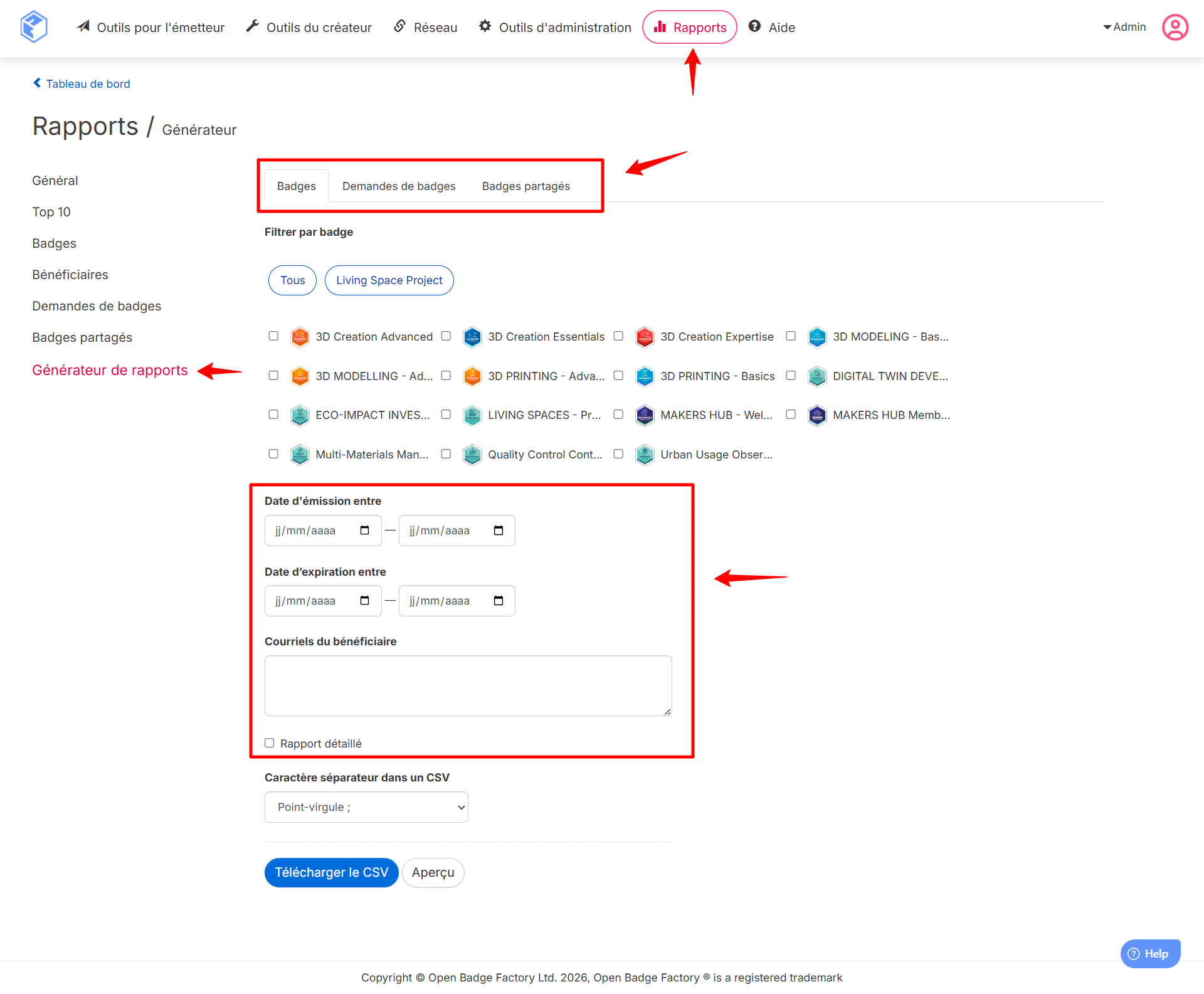
Task: Enable the Rapport détaillé checkbox
Action: pos(270,743)
